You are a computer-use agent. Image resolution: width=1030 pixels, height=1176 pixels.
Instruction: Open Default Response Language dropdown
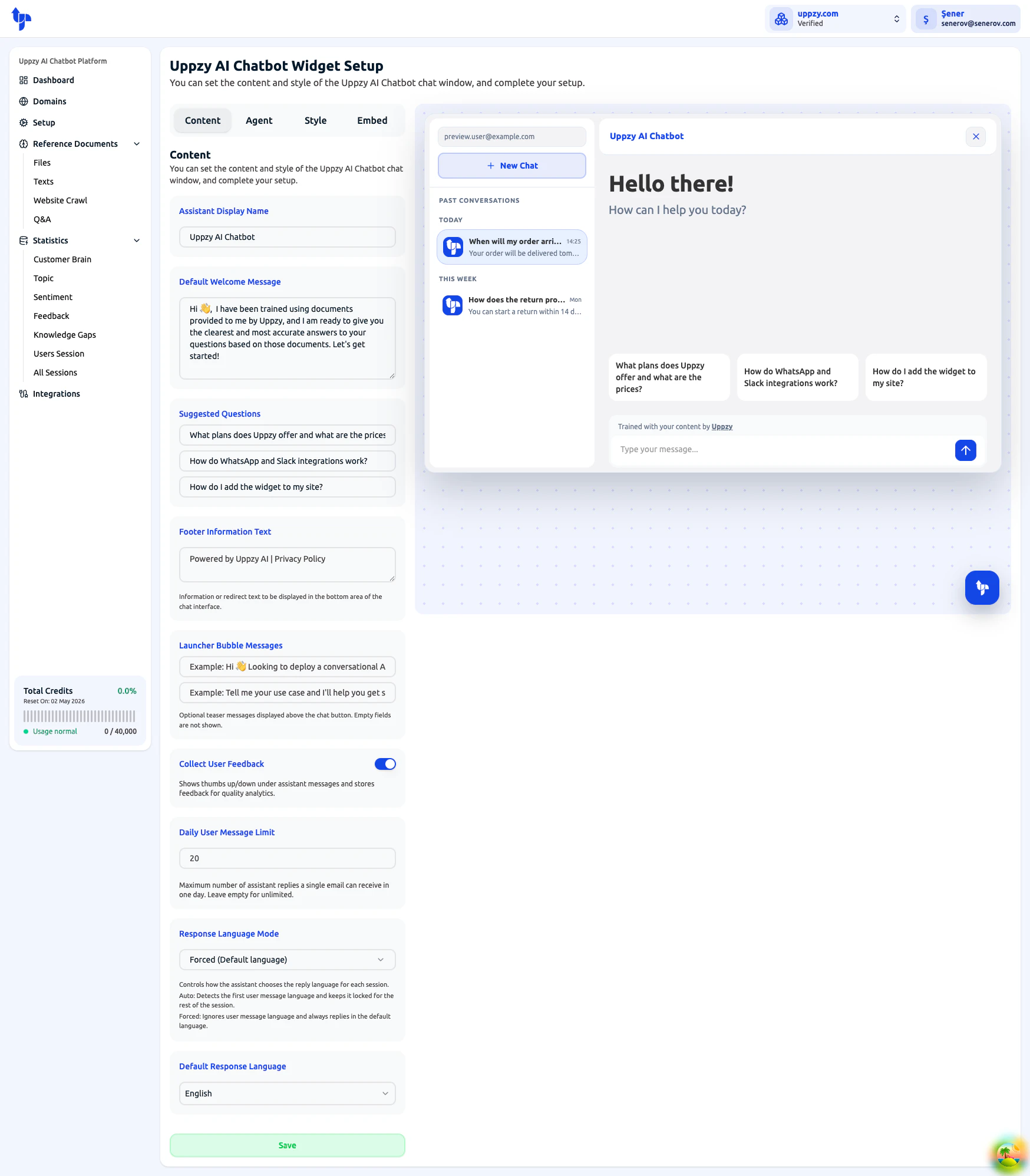pyautogui.click(x=288, y=1093)
